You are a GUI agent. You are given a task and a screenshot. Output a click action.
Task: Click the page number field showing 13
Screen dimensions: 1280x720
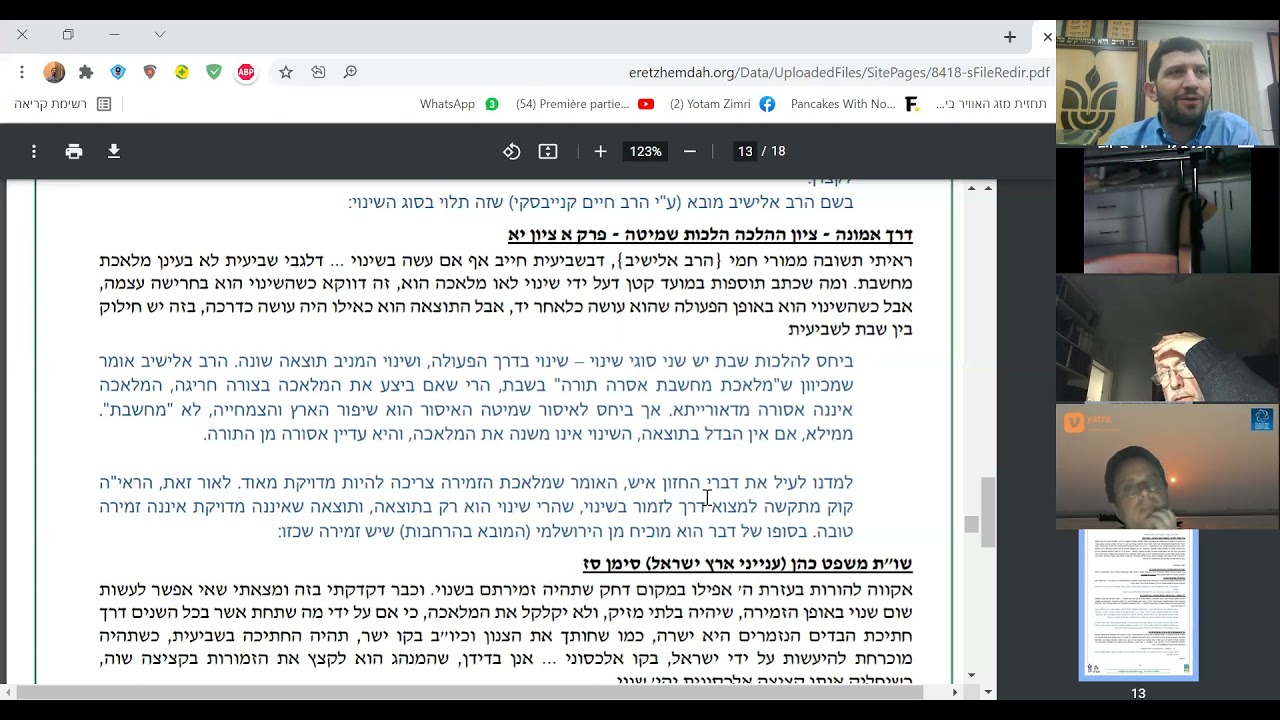pyautogui.click(x=745, y=151)
